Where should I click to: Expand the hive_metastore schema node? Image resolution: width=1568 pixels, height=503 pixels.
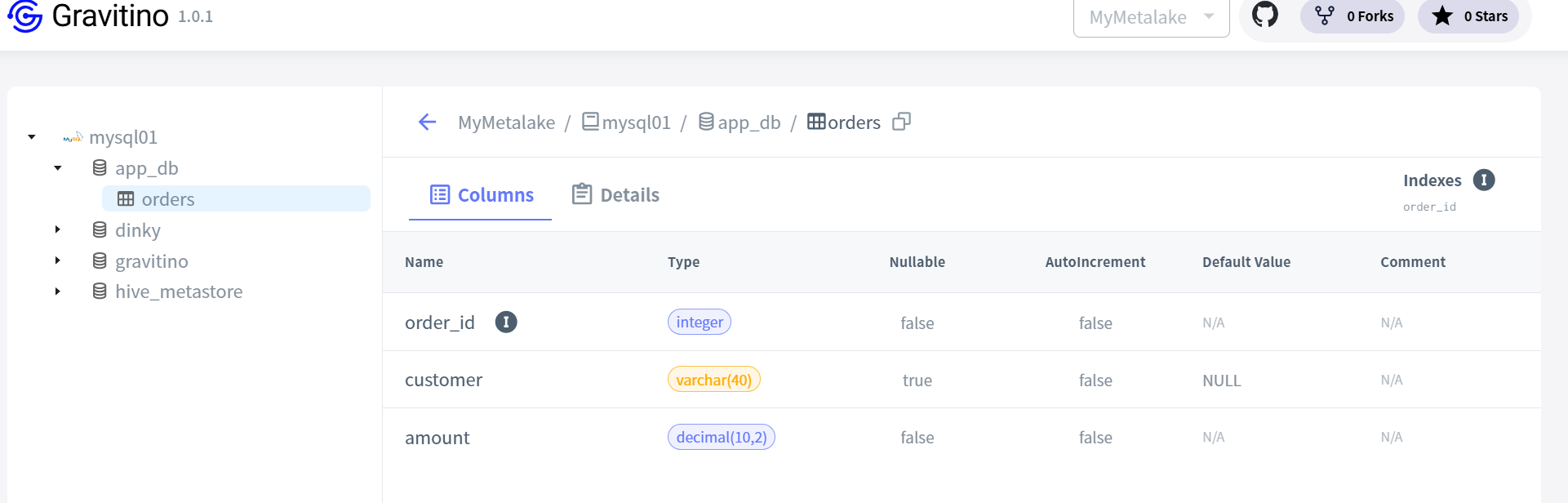point(58,292)
